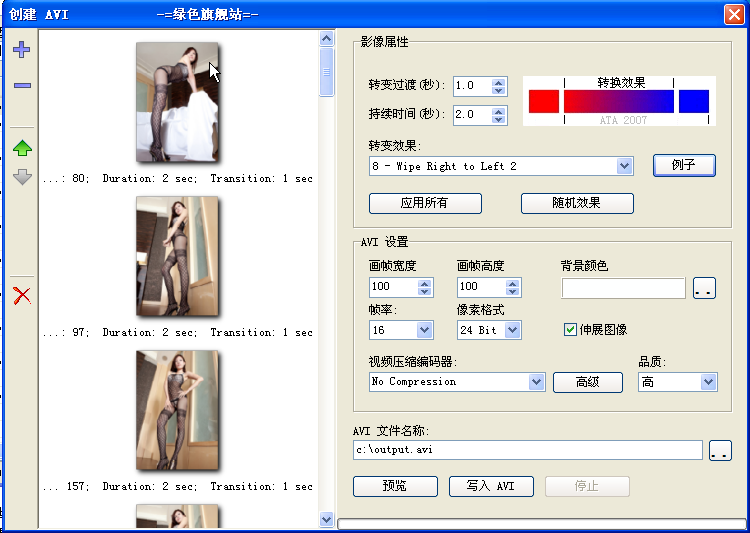The width and height of the screenshot is (750, 533).
Task: Click the 例子 example button
Action: coord(684,165)
